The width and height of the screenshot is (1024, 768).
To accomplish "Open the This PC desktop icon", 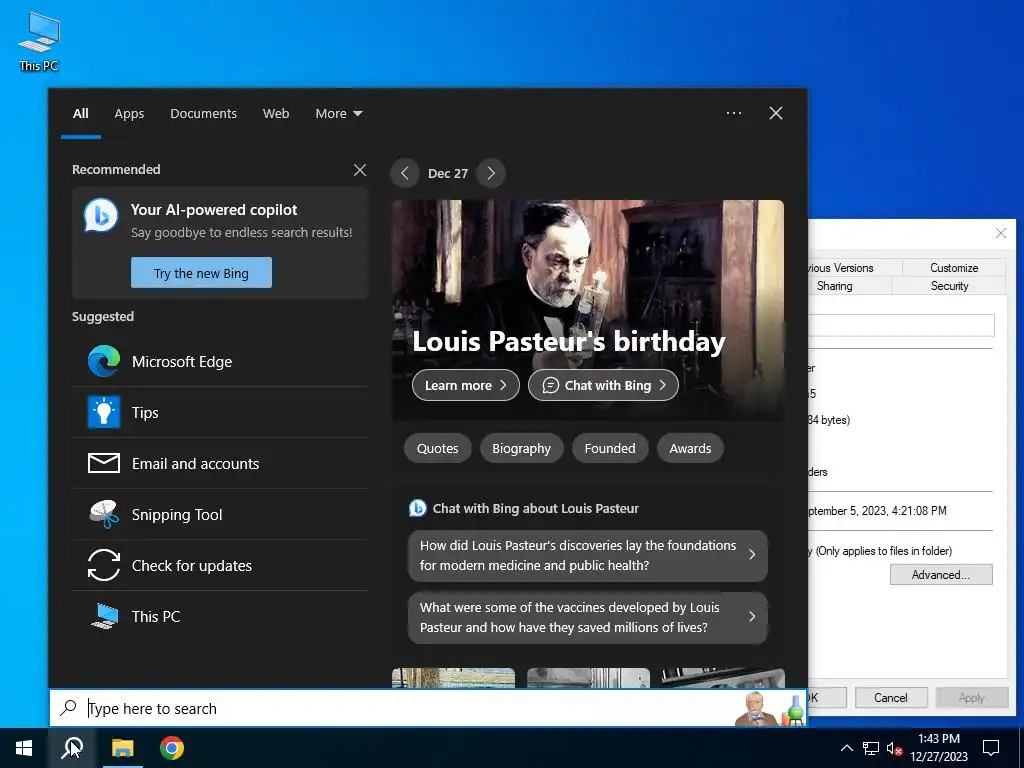I will tap(39, 42).
